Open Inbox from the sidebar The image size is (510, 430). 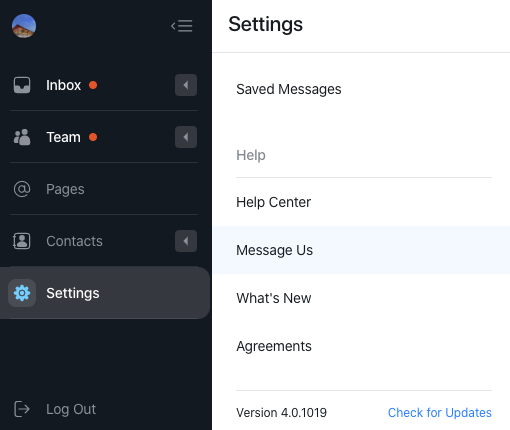63,85
